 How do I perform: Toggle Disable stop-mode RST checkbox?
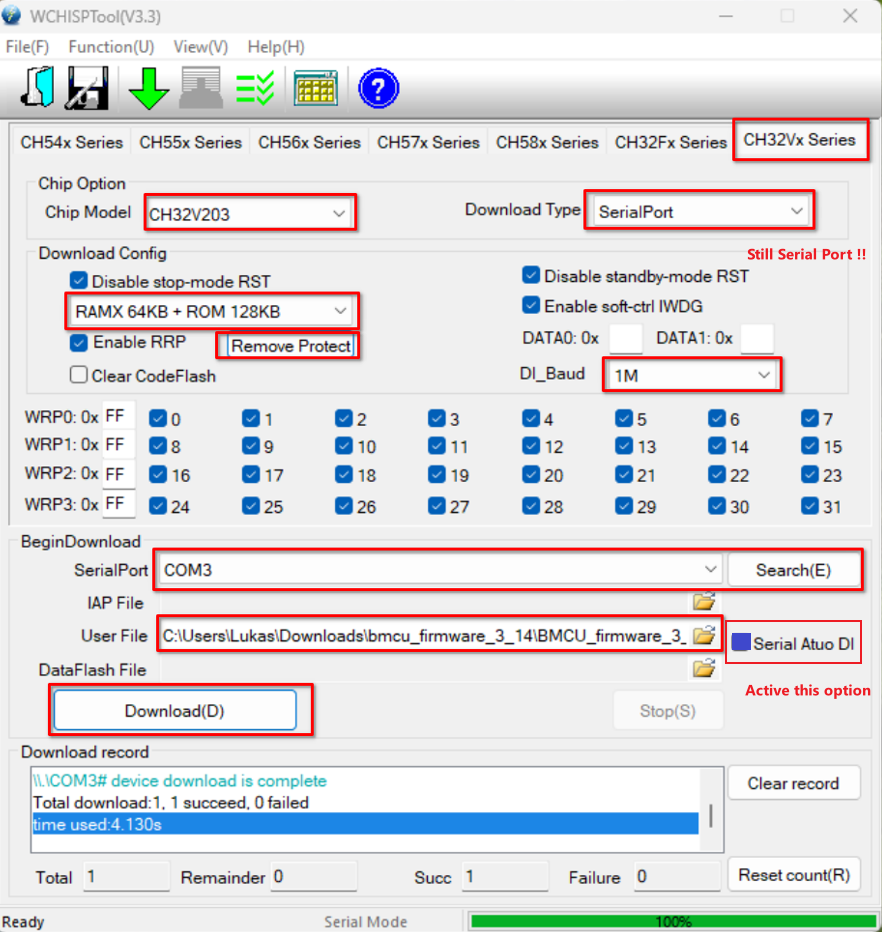tap(79, 281)
